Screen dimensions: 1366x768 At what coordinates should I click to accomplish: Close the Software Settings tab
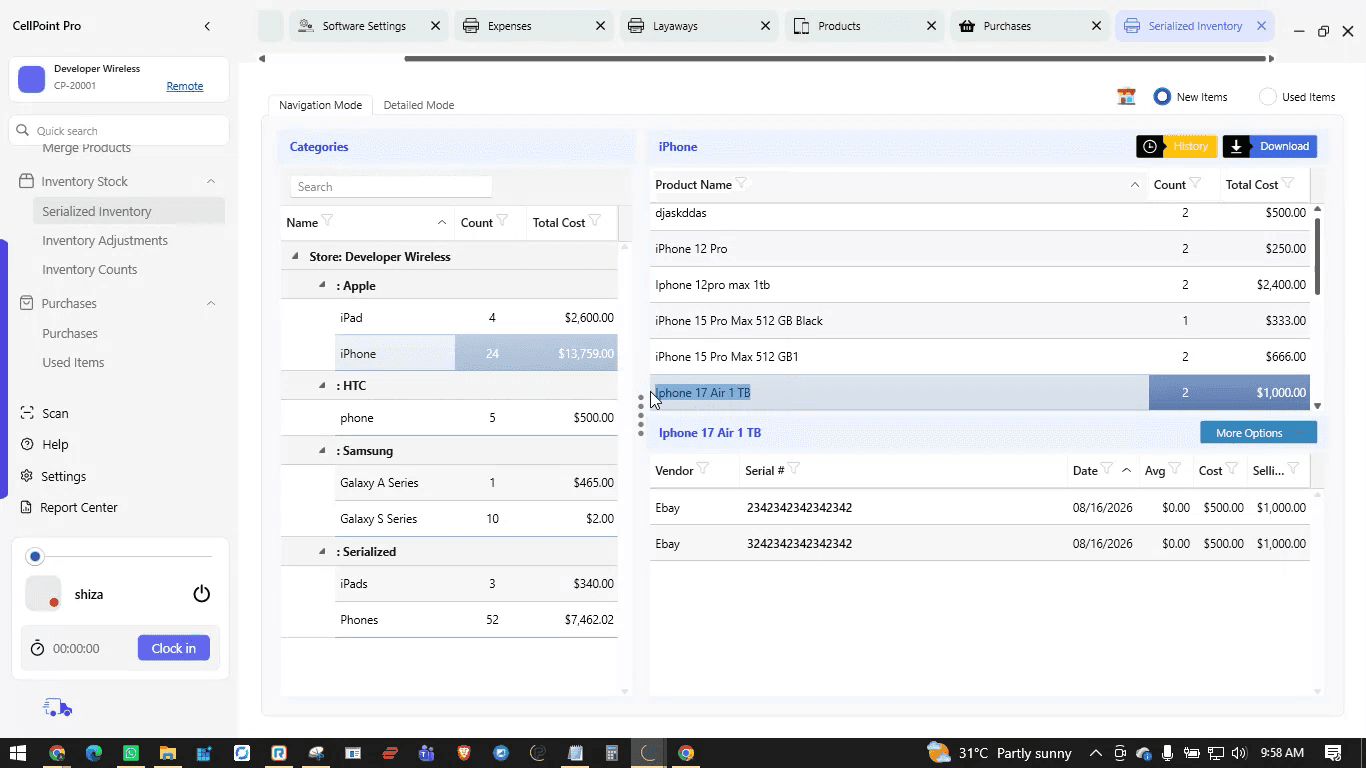coord(435,26)
